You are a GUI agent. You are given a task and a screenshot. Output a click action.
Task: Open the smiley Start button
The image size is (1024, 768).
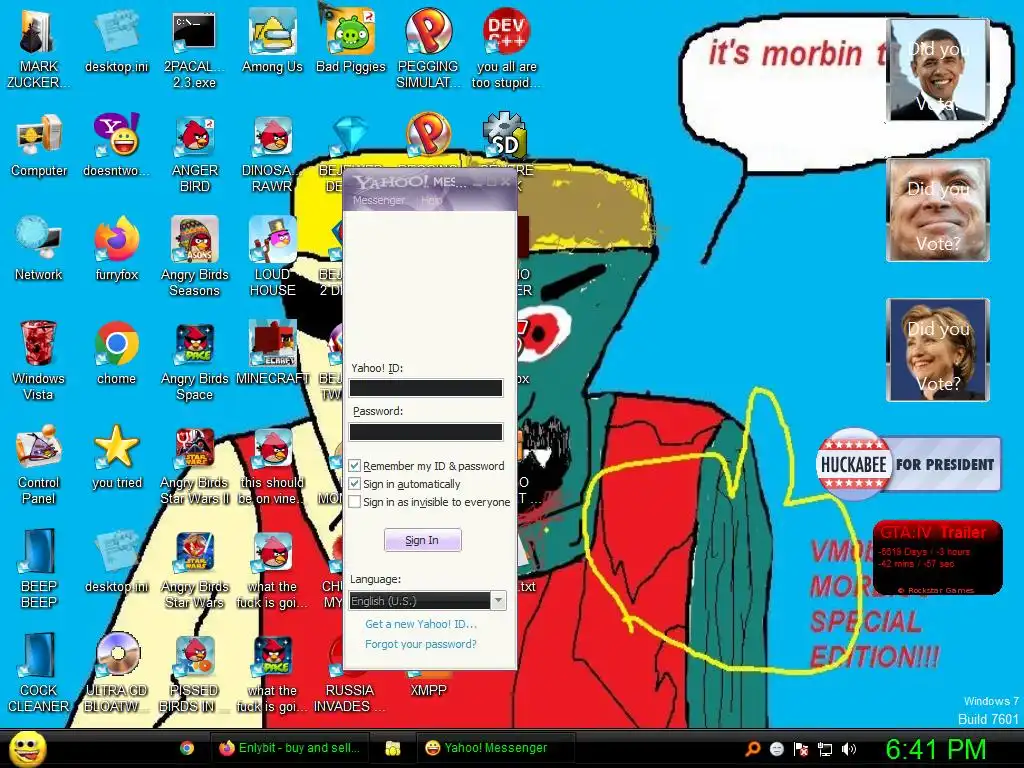point(27,749)
